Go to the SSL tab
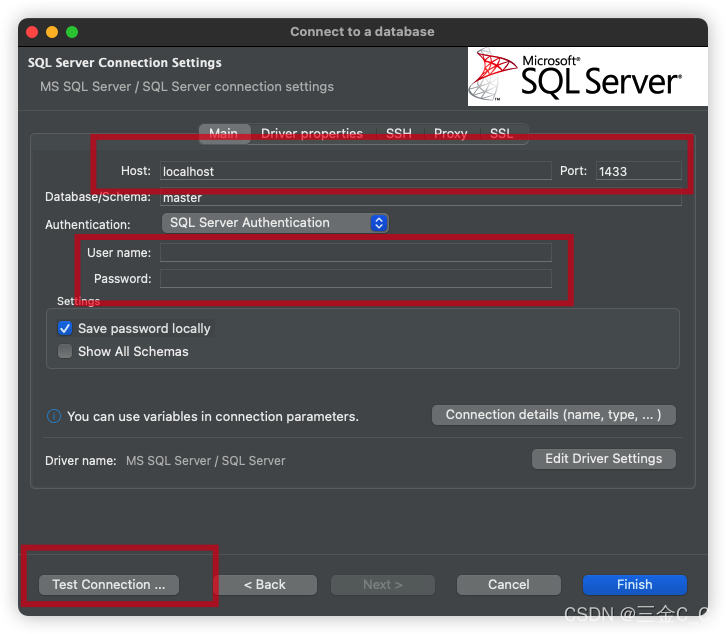Screen dimensions: 726x634 [501, 133]
